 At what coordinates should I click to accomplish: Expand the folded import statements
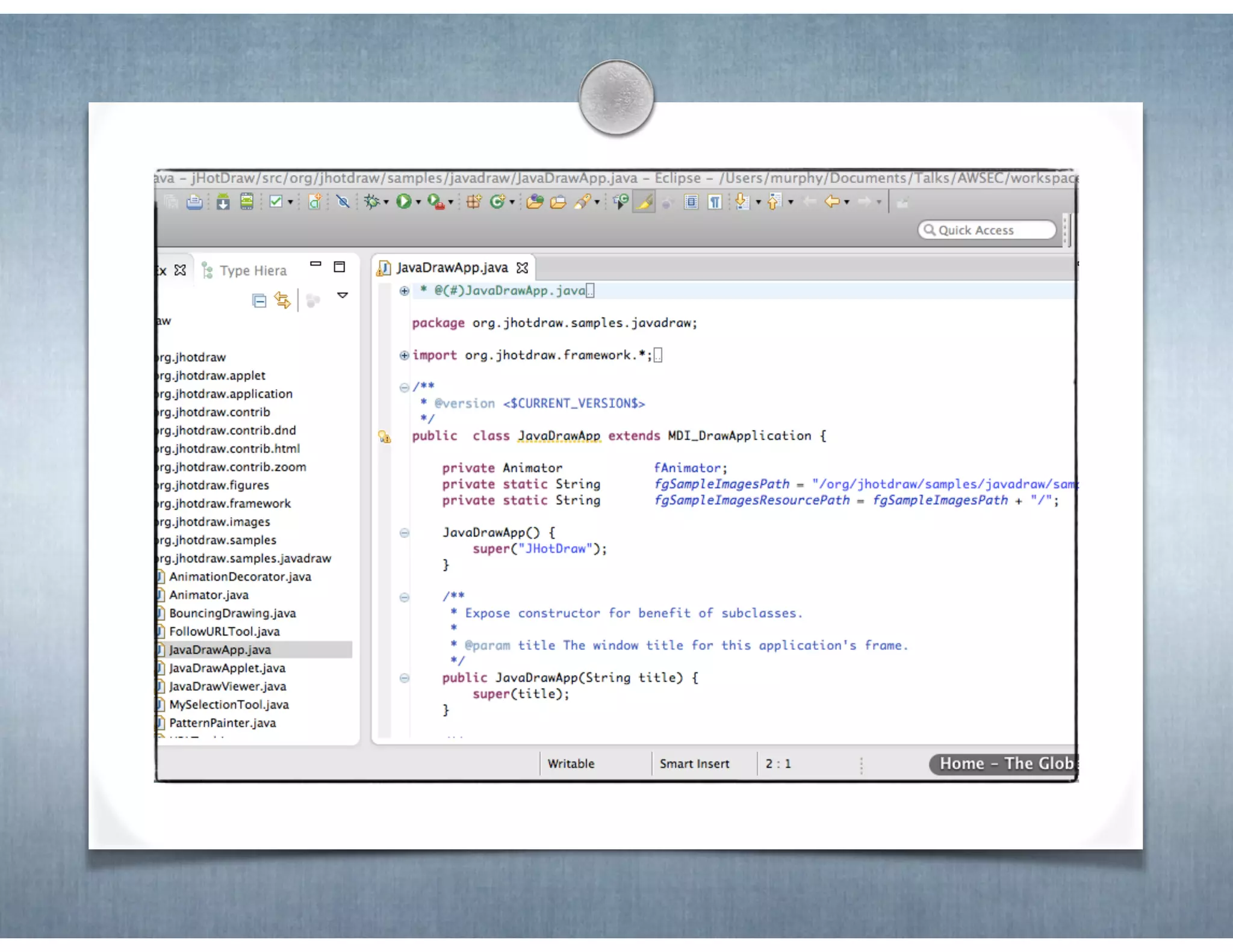(x=405, y=355)
